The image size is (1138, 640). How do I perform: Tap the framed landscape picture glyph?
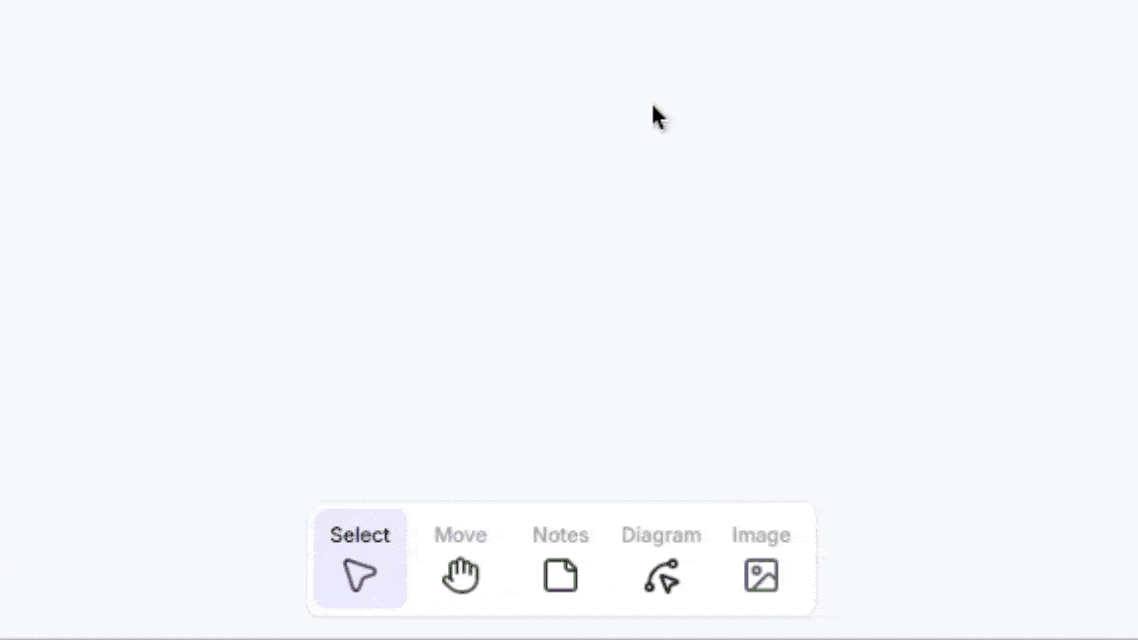pos(761,575)
